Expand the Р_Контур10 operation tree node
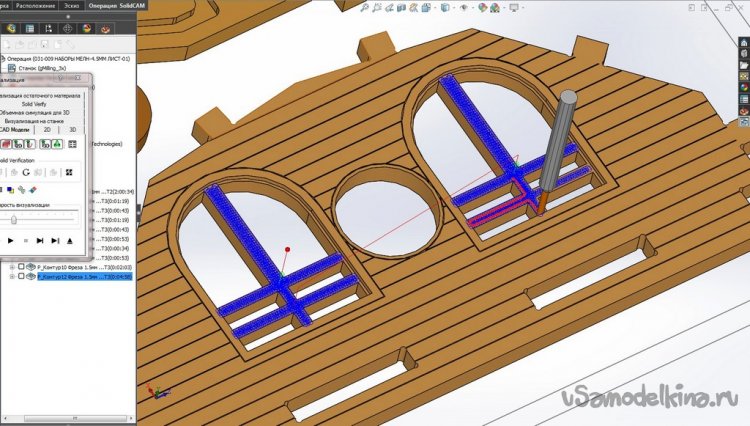 (10, 267)
